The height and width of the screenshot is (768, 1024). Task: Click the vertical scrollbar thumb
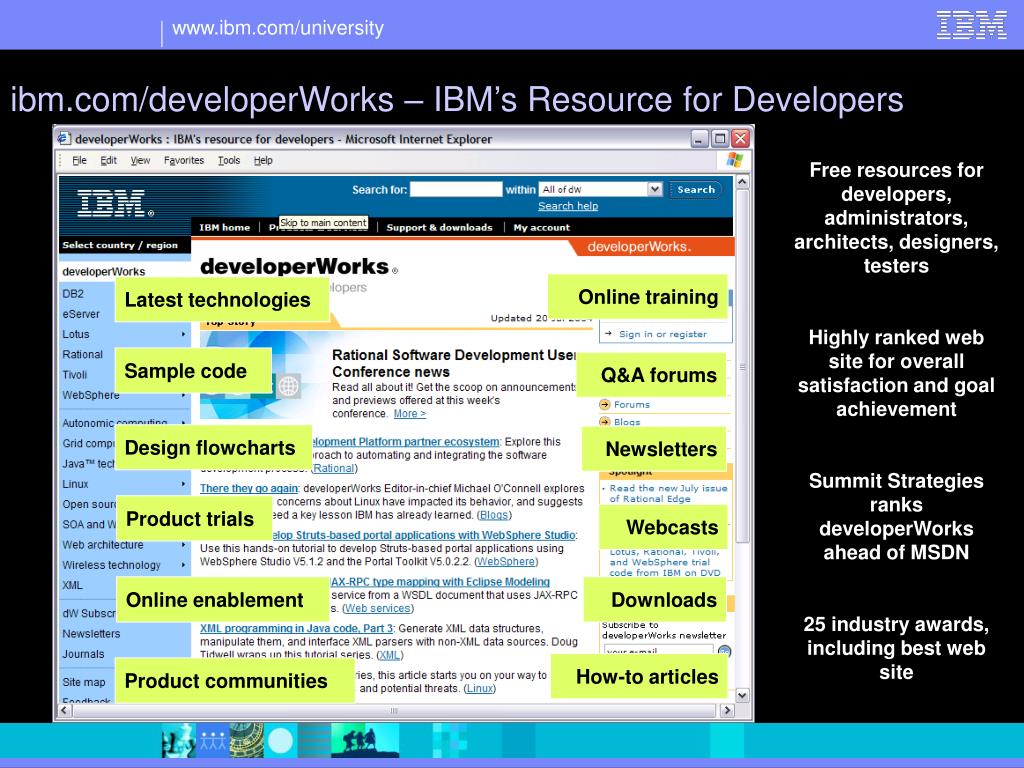pos(743,366)
